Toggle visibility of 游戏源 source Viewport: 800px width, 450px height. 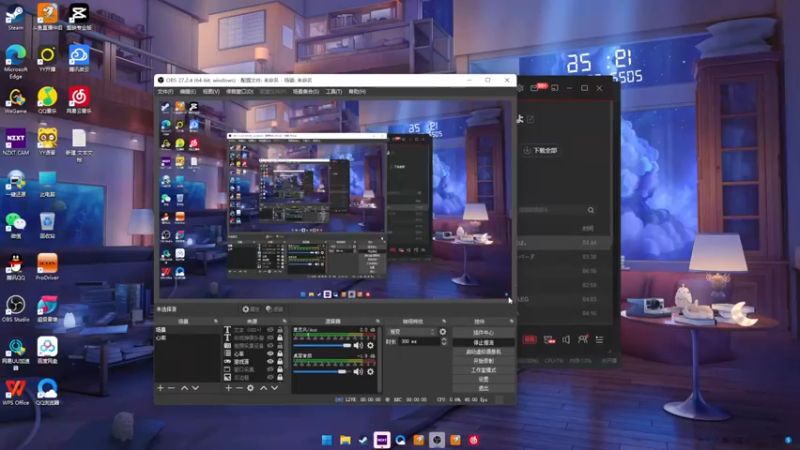pyautogui.click(x=270, y=361)
